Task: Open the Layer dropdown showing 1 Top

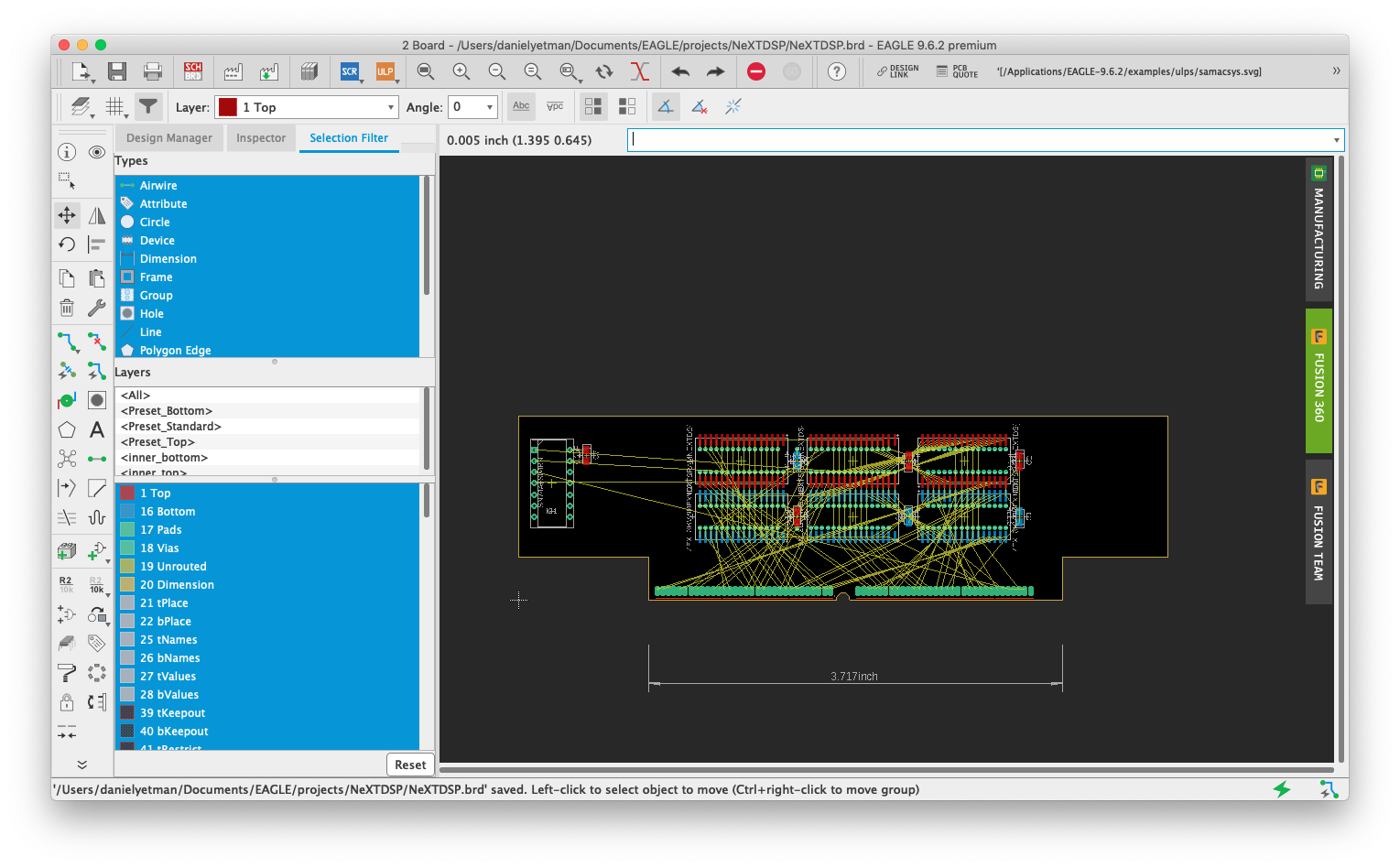Action: 307,107
